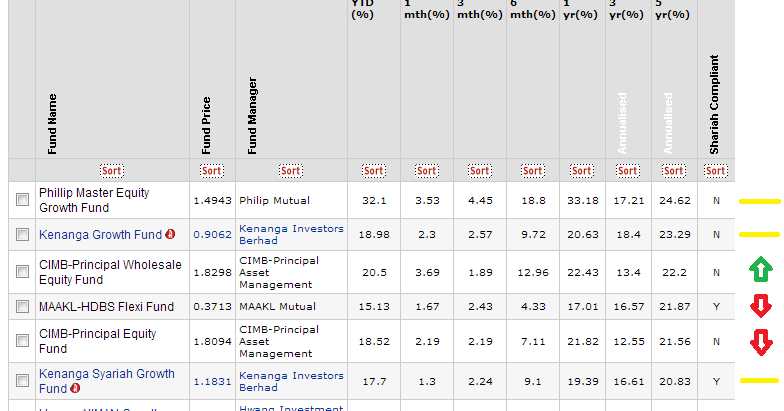Image resolution: width=784 pixels, height=411 pixels.
Task: Click the 1.8298 fund price value
Action: click(x=212, y=272)
